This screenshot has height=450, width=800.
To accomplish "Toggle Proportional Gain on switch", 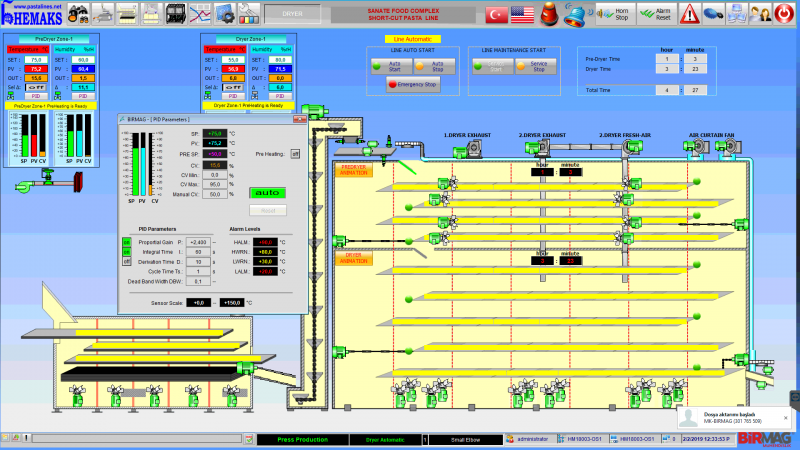I will click(127, 242).
